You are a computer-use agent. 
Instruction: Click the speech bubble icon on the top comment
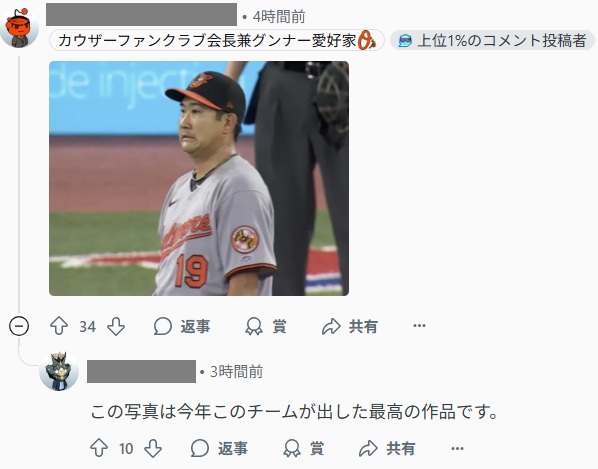tap(163, 326)
